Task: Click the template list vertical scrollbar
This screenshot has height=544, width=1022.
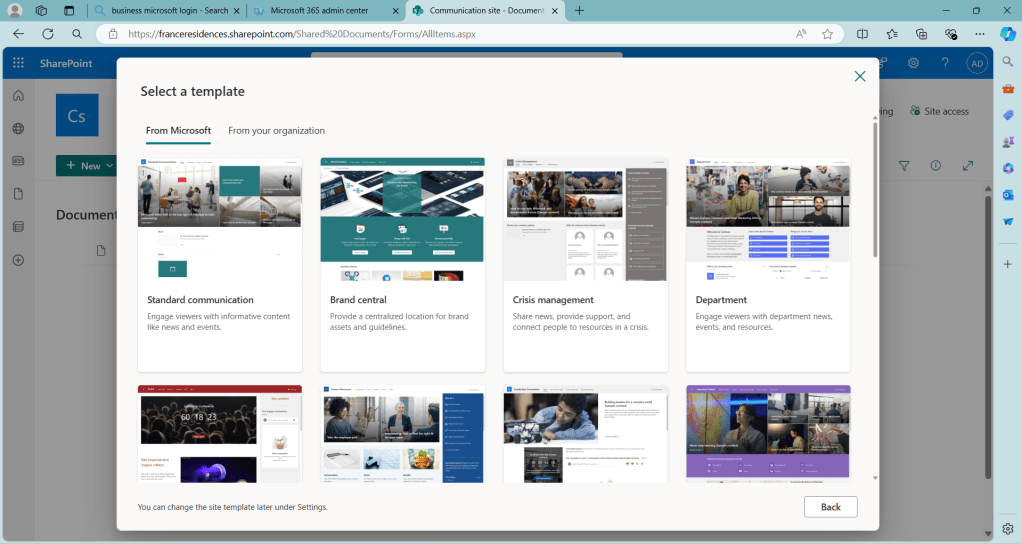Action: coord(875,190)
